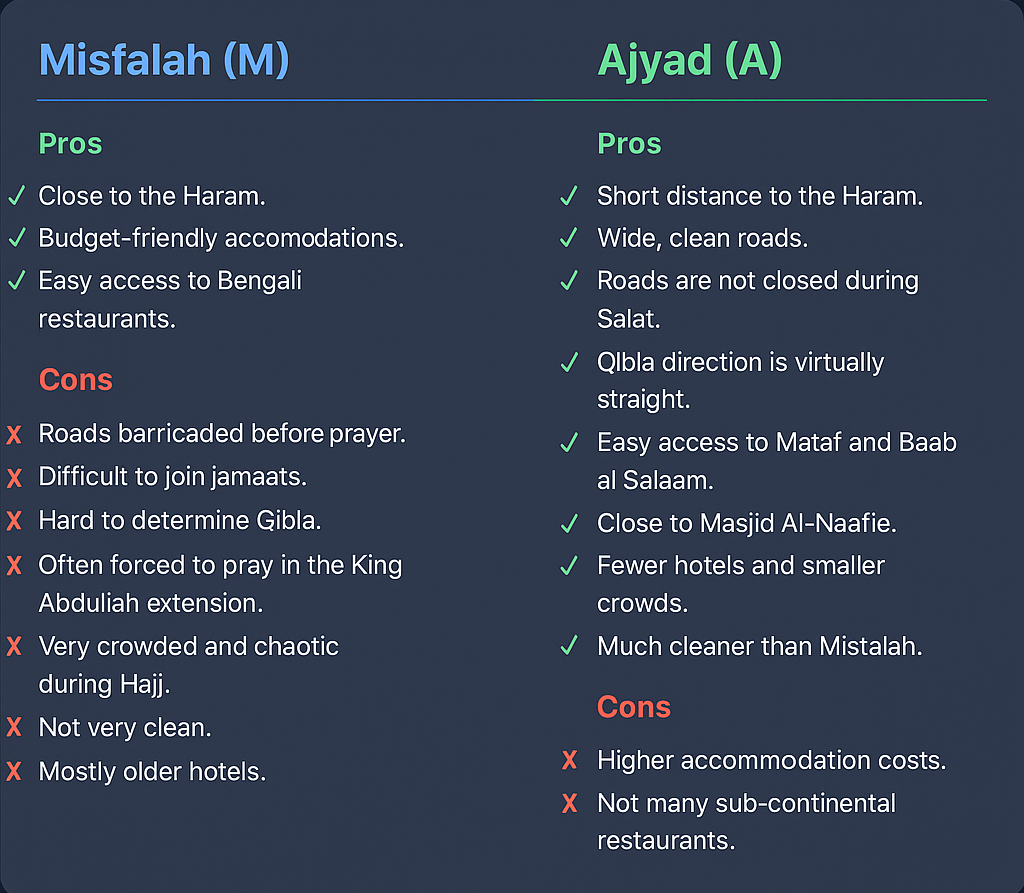Click the red X beside "Roads barricaded before prayer."

[x=15, y=435]
